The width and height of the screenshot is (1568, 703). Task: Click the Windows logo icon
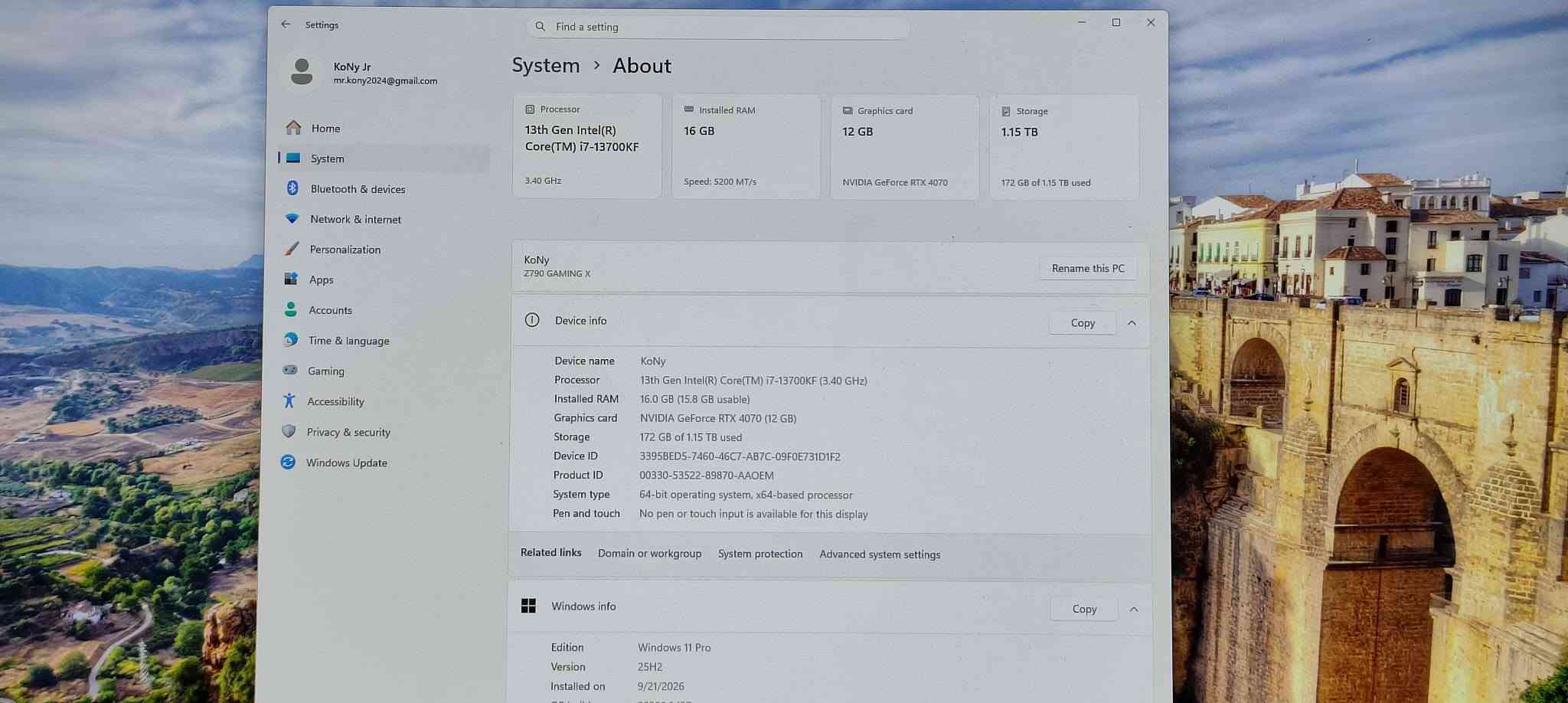(x=528, y=606)
